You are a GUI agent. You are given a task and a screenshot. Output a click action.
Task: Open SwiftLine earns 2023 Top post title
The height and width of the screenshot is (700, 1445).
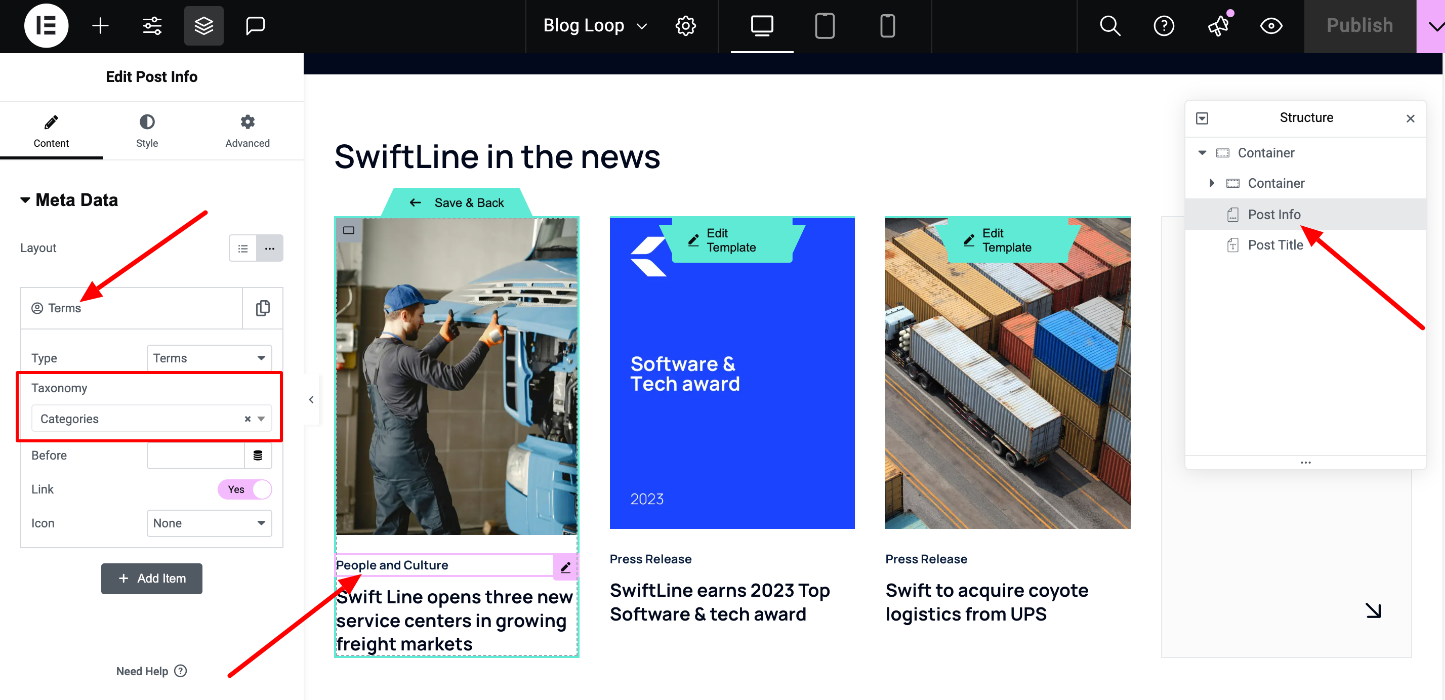tap(720, 602)
